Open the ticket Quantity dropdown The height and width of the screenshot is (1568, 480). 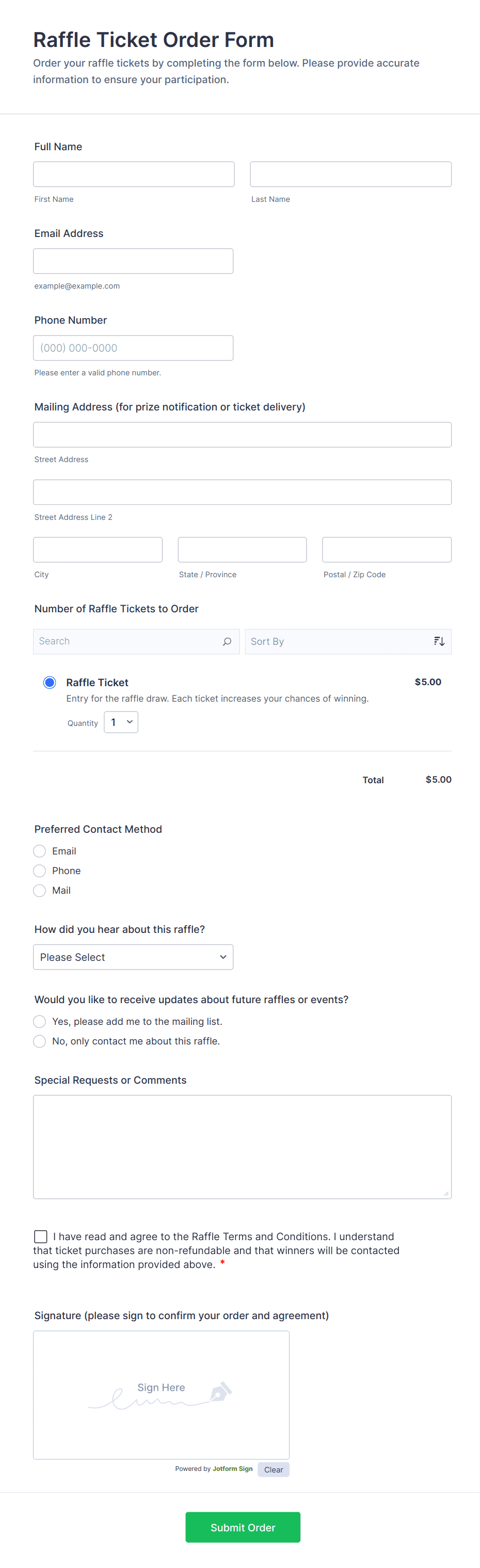(121, 722)
